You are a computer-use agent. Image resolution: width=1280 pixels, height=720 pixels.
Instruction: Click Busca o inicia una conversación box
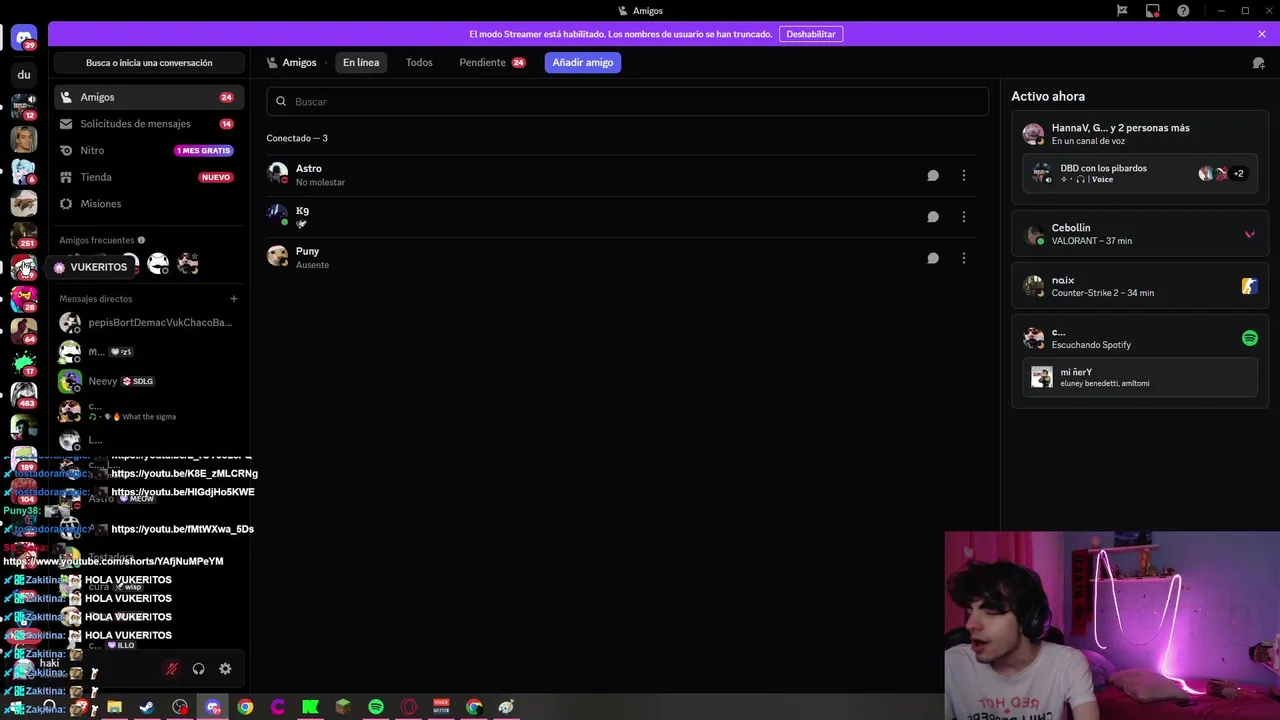coord(149,63)
